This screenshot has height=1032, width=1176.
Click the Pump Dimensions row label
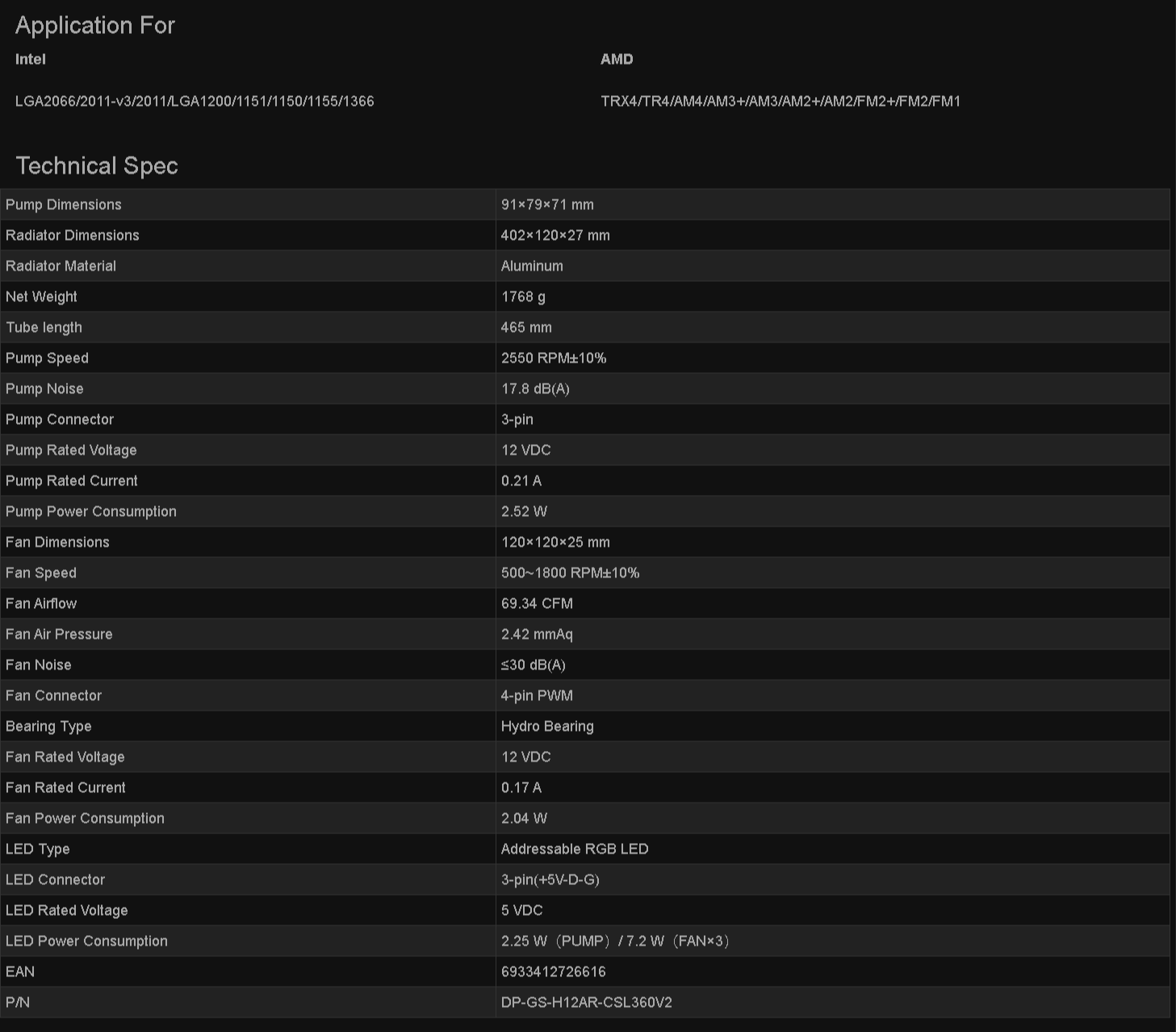click(64, 204)
